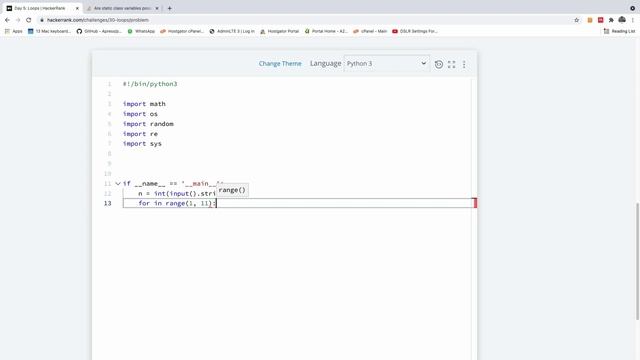Image resolution: width=640 pixels, height=360 pixels.
Task: Reload the HackerRank page
Action: (29, 20)
